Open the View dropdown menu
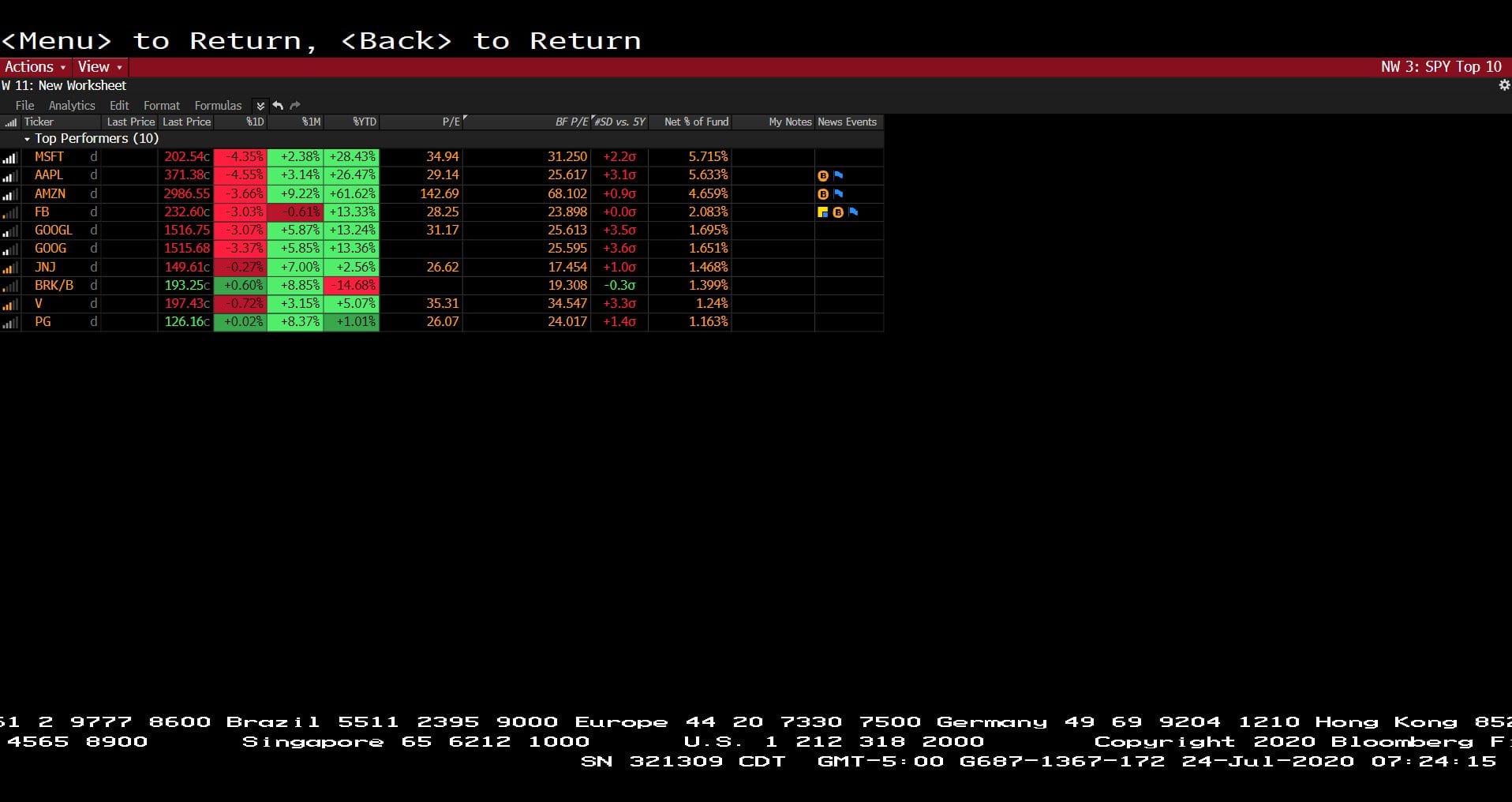This screenshot has width=1512, height=802. 100,66
